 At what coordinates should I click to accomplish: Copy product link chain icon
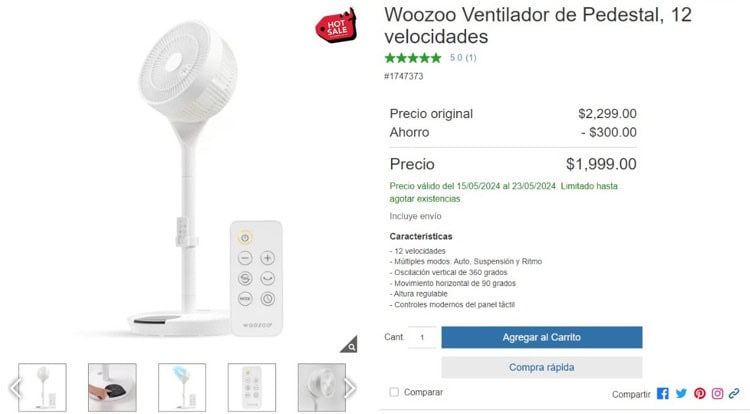734,393
